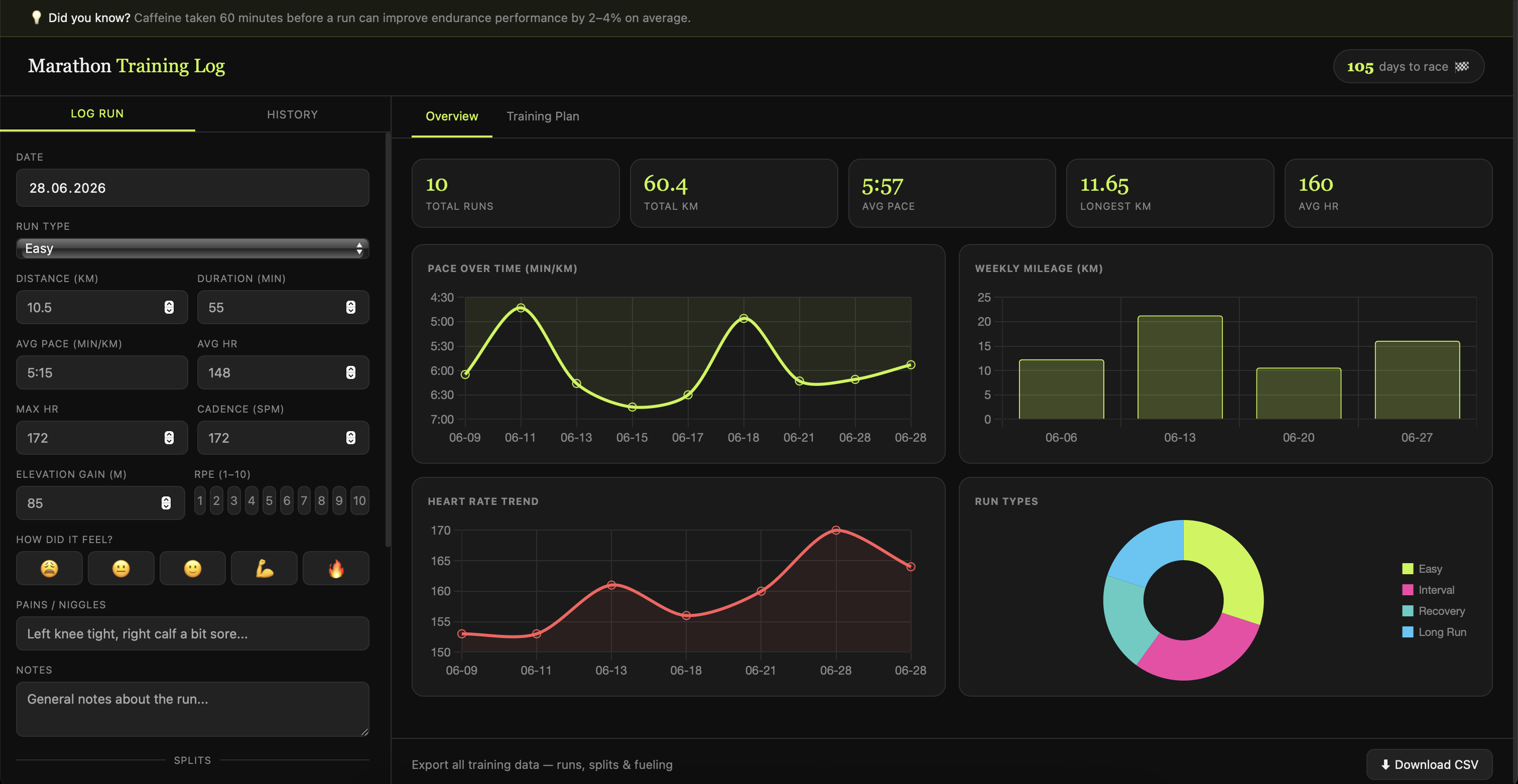
Task: Adjust the Avg HR stepper arrows
Action: coord(350,373)
